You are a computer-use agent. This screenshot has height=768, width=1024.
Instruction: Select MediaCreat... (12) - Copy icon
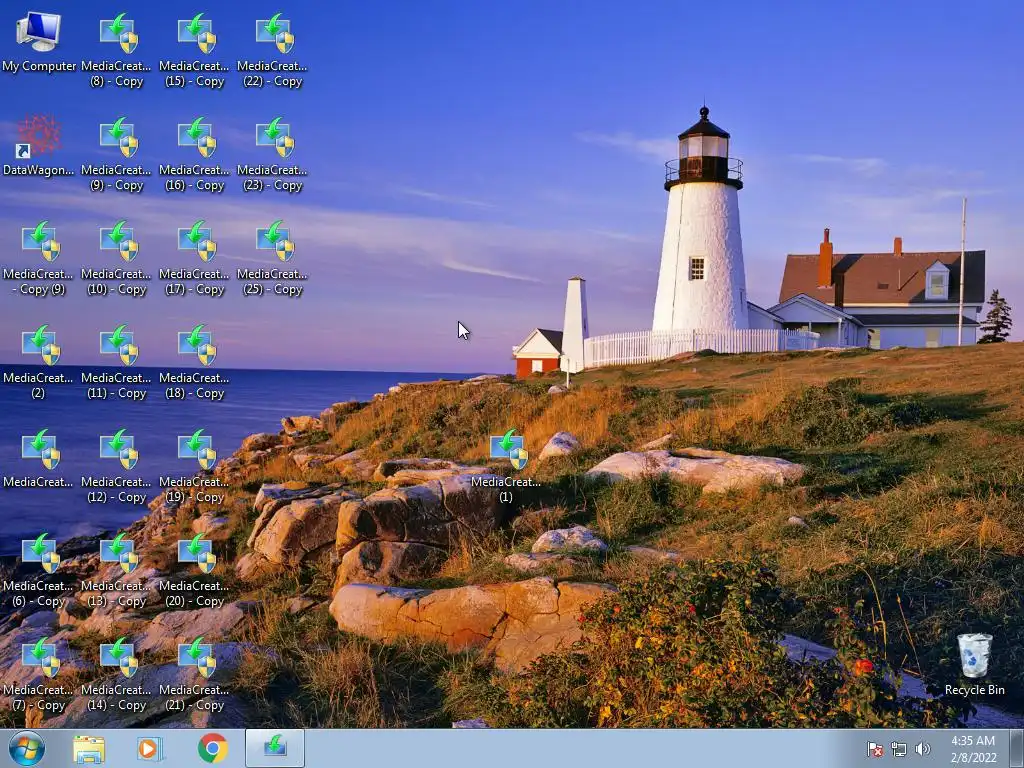pyautogui.click(x=116, y=465)
